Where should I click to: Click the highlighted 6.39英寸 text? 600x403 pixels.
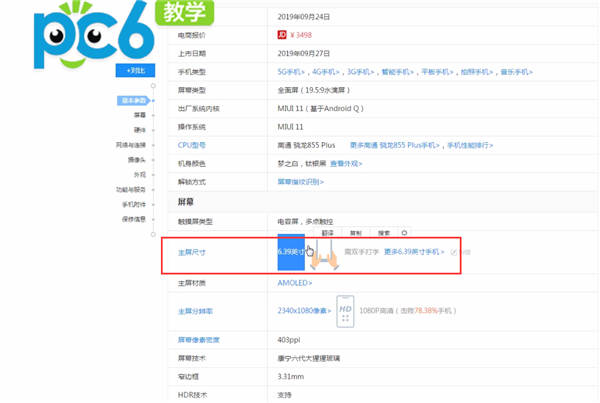291,252
